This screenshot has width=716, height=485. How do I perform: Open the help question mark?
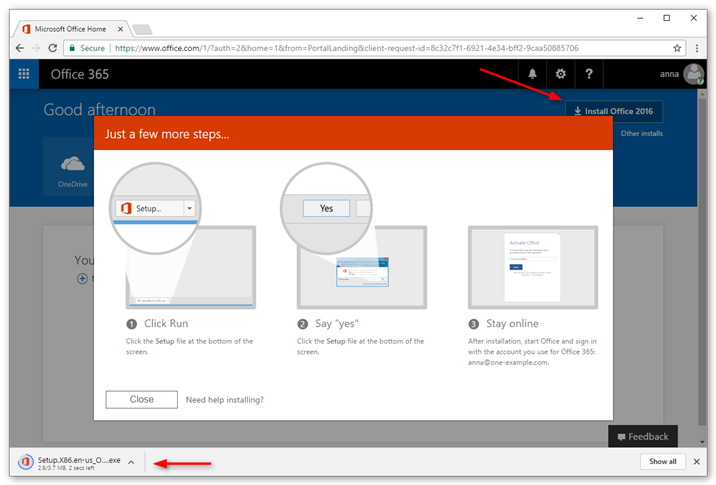[x=589, y=74]
